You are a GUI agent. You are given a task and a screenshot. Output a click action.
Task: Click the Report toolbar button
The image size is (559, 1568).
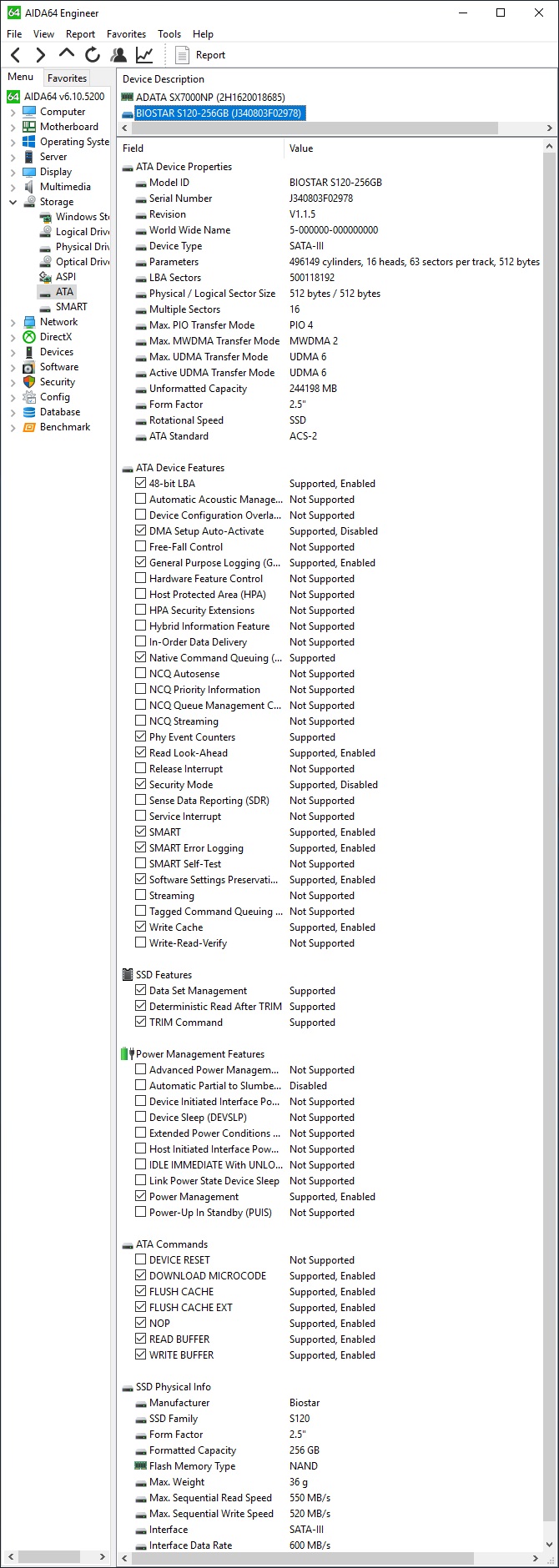[x=201, y=55]
